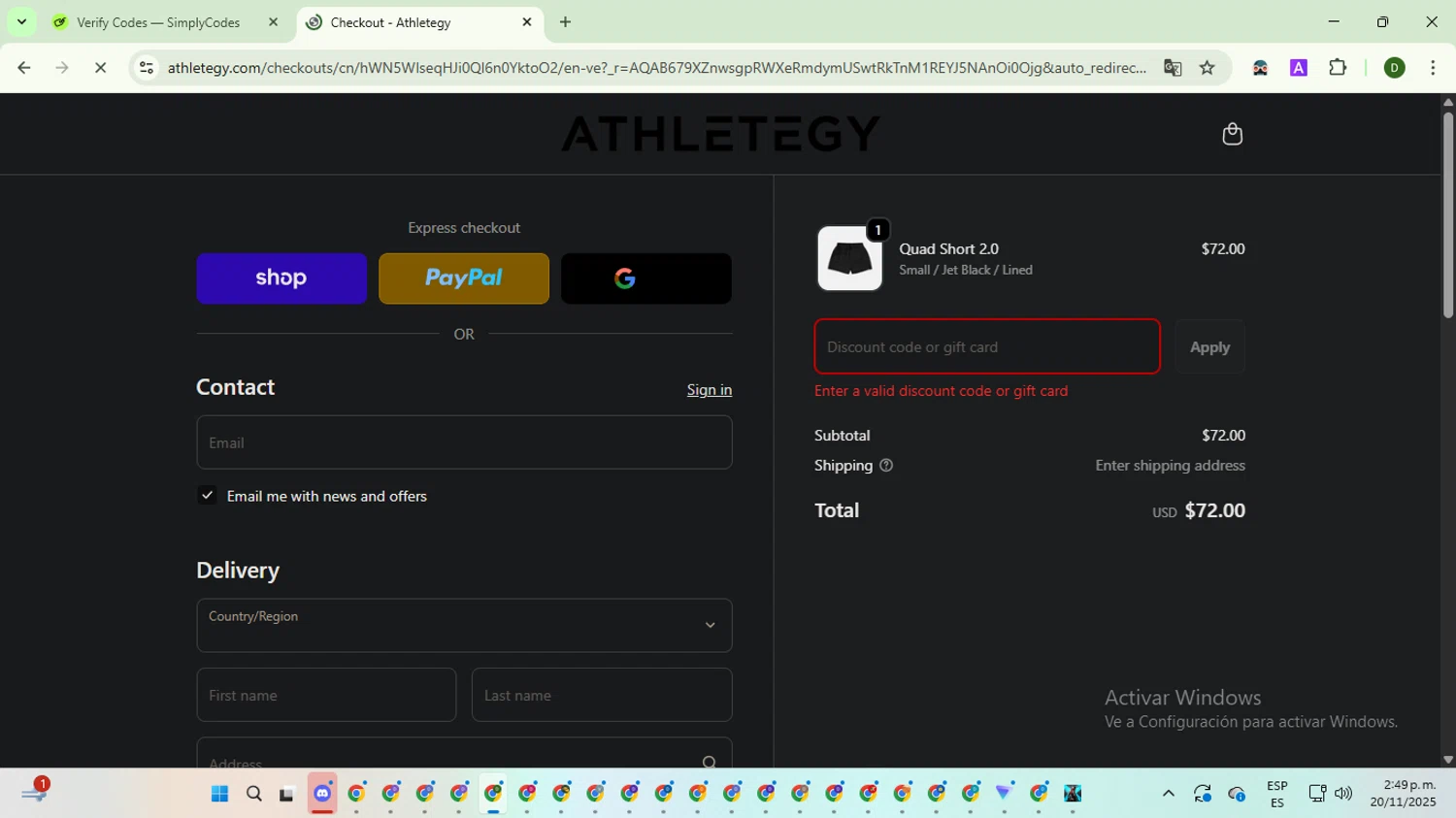The height and width of the screenshot is (818, 1456).
Task: Click the Small / Jet Black / Lined variant text
Action: (x=966, y=270)
